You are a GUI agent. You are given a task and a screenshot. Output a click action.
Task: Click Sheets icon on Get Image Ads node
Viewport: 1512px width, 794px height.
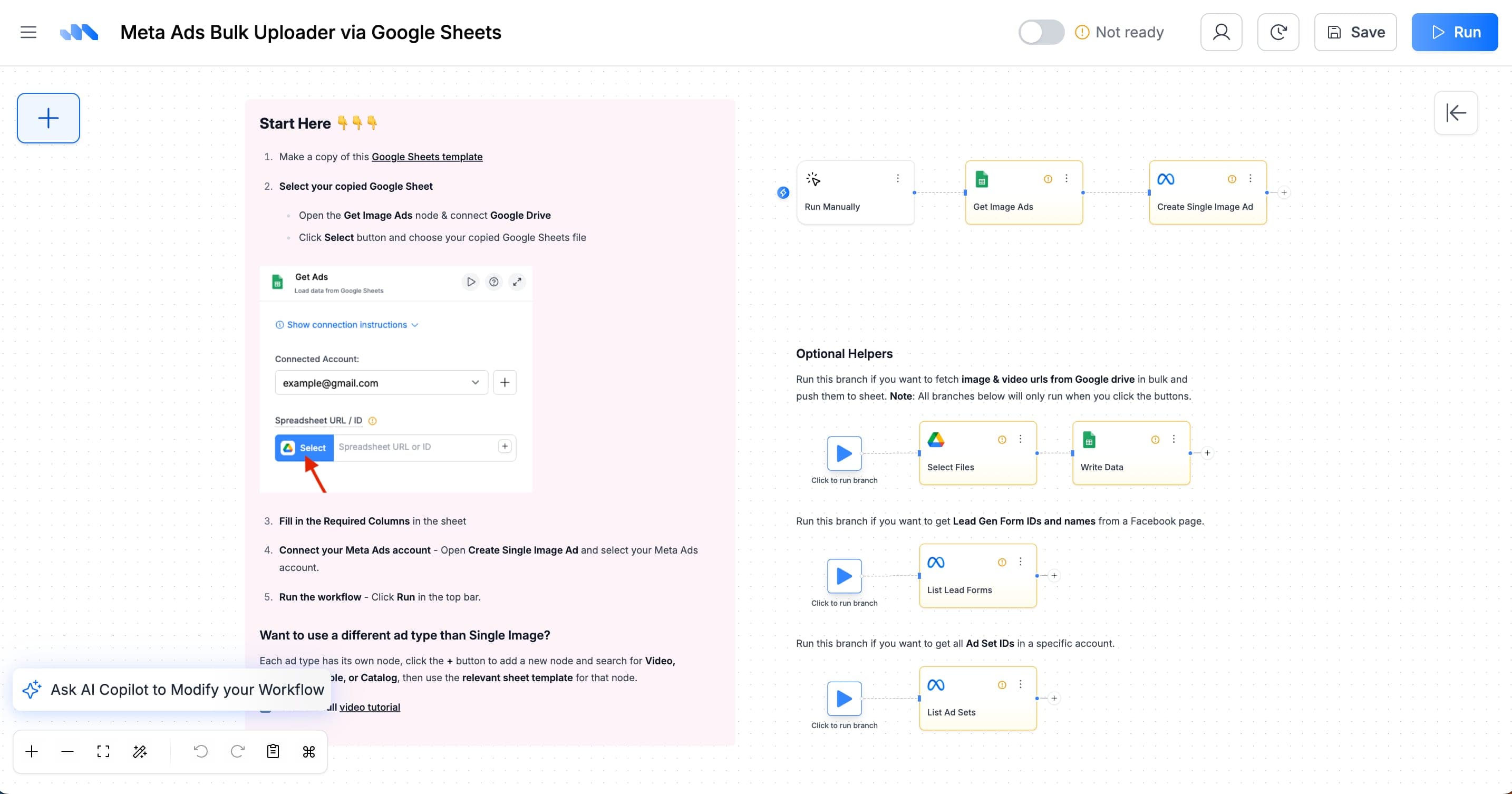982,179
